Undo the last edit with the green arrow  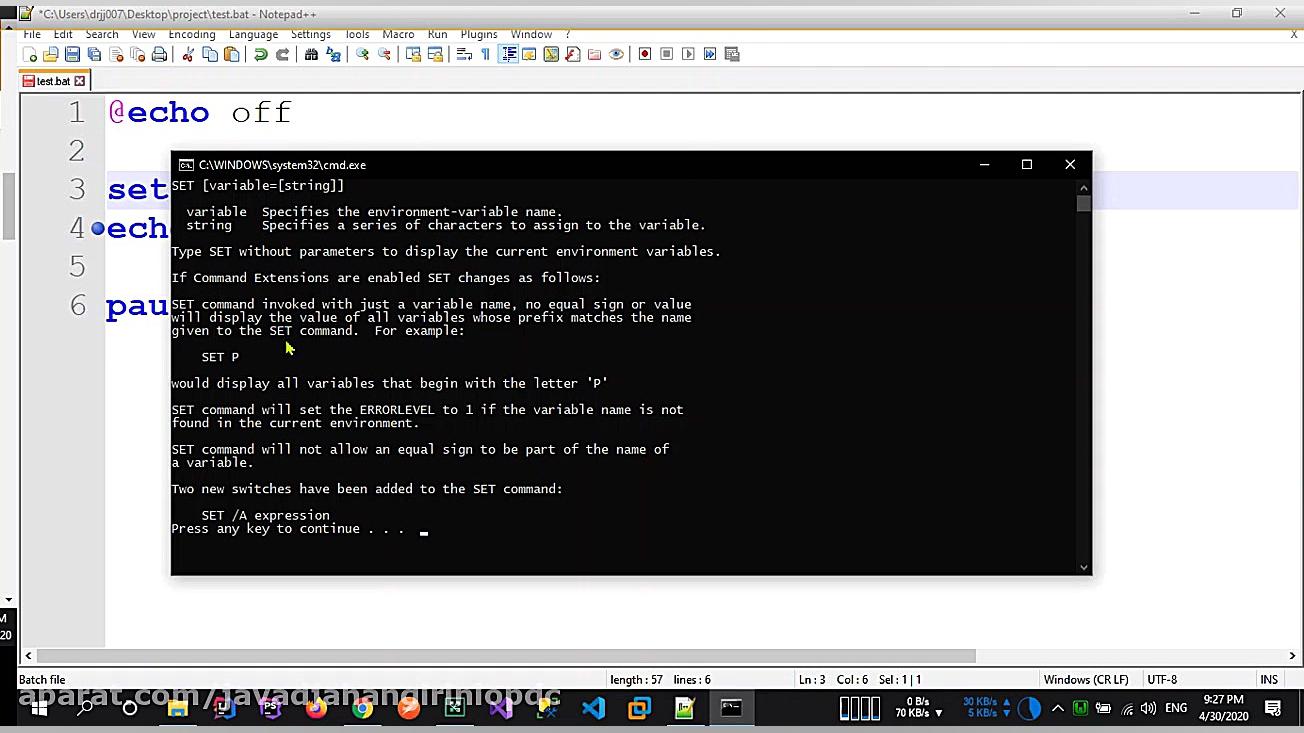pyautogui.click(x=261, y=54)
